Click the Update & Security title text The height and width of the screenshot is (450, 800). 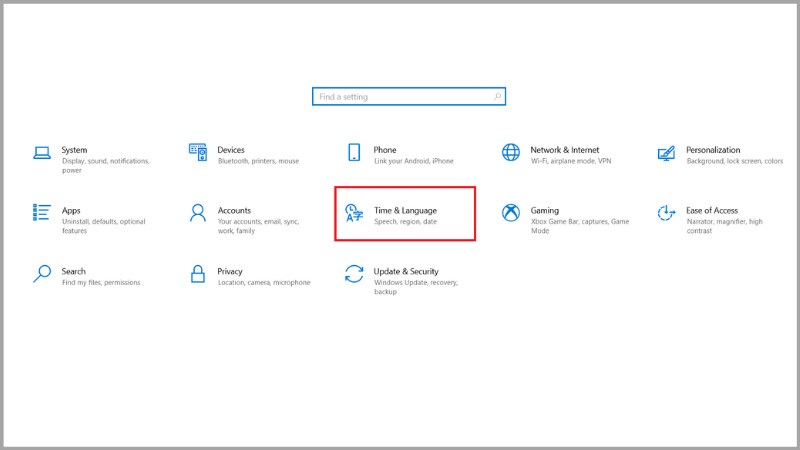(x=406, y=271)
